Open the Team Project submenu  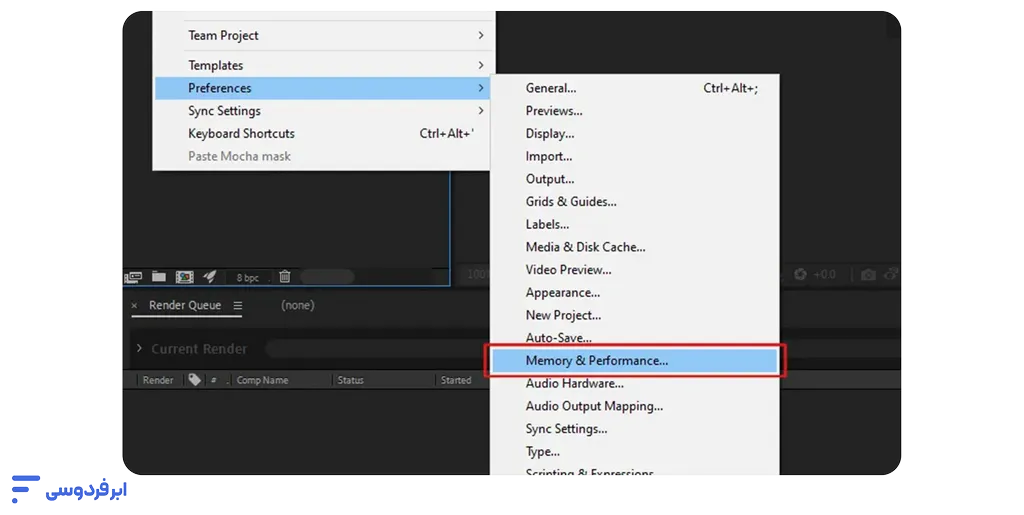(324, 35)
